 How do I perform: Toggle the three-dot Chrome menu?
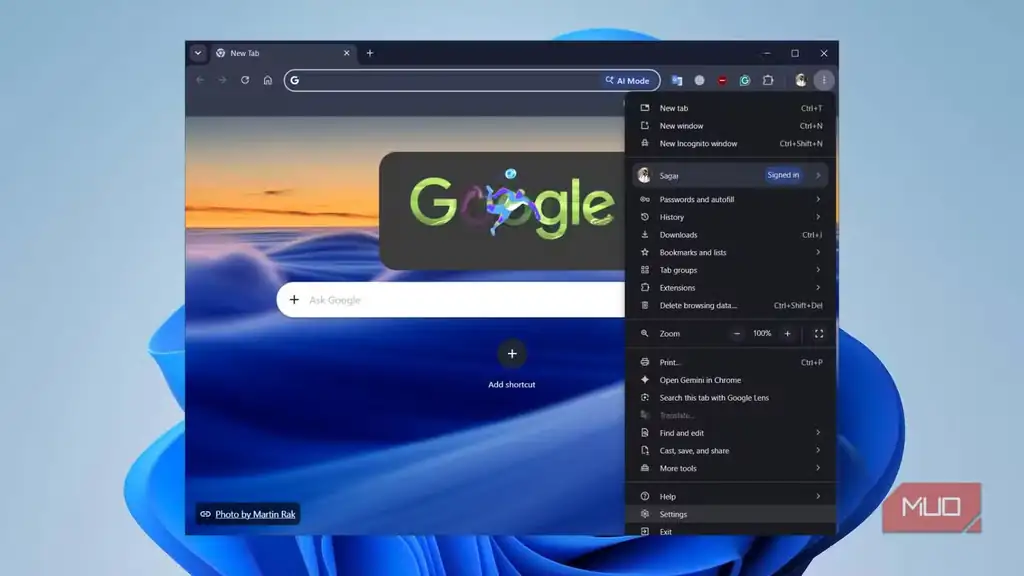click(824, 80)
